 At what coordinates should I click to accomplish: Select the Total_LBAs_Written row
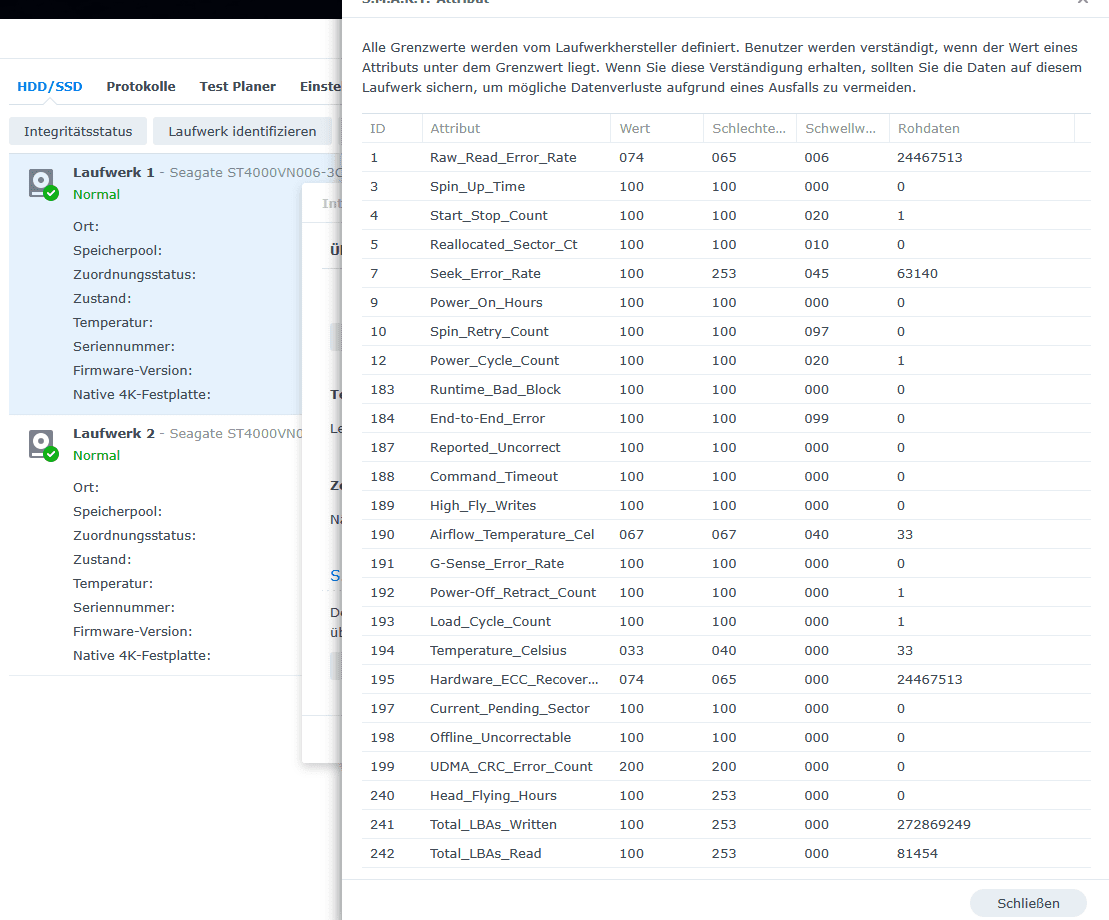pos(726,824)
